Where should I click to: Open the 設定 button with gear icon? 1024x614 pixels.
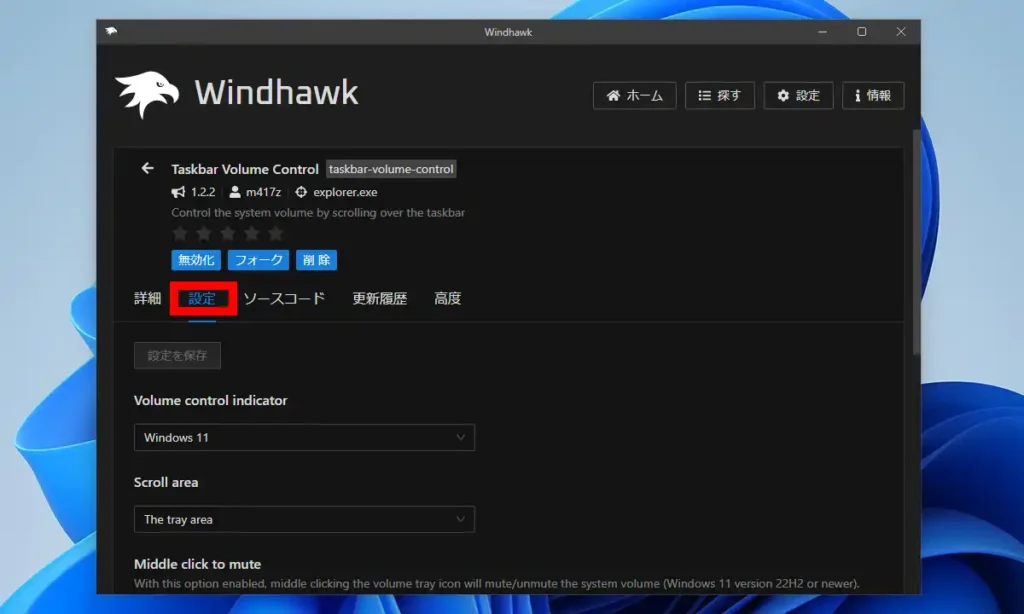click(798, 95)
